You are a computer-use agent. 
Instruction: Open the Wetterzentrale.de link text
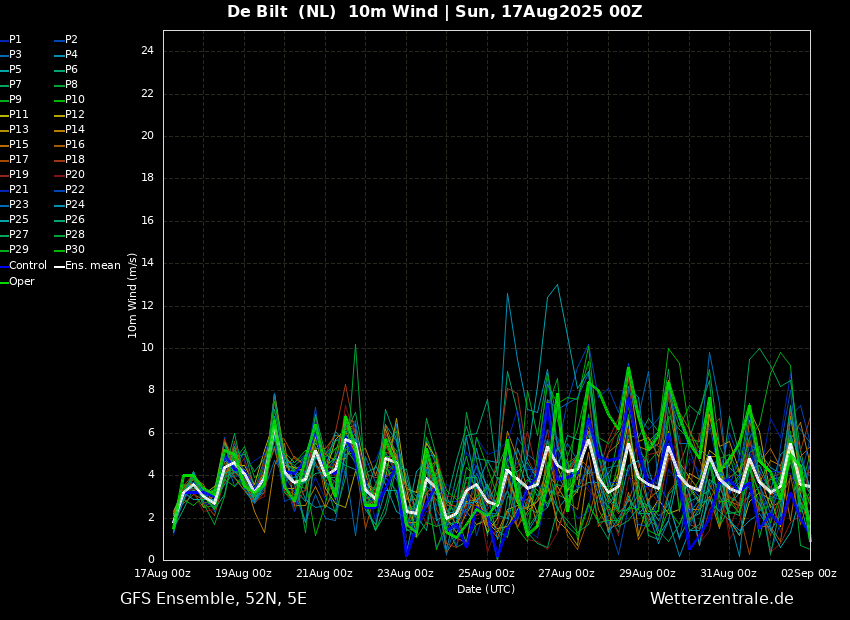point(721,599)
